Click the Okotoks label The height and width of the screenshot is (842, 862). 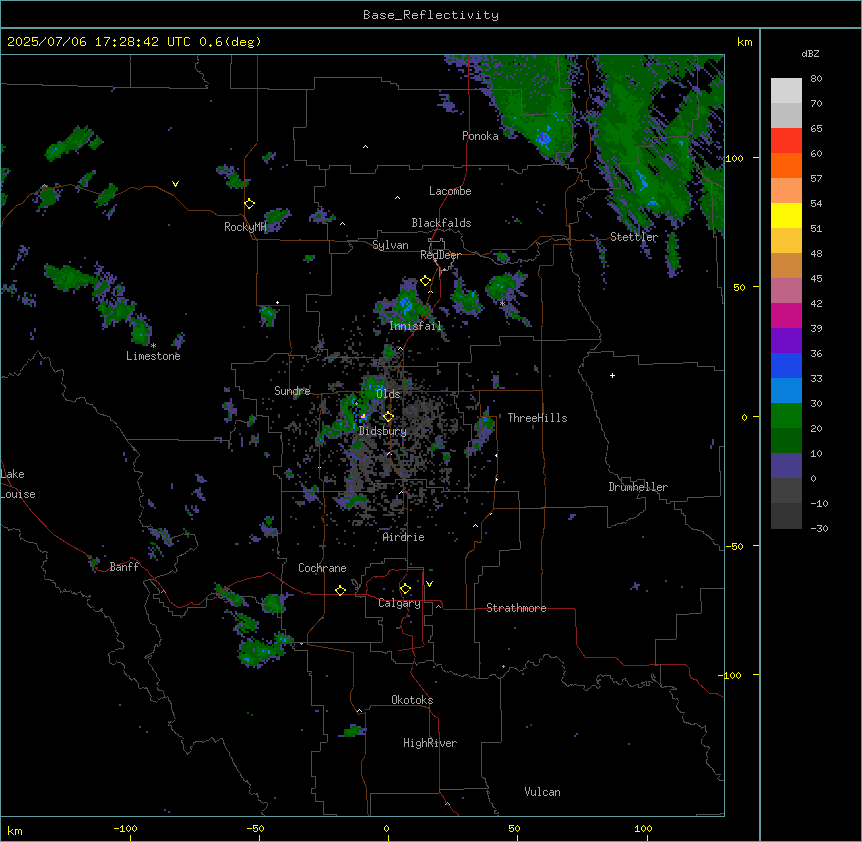(412, 700)
